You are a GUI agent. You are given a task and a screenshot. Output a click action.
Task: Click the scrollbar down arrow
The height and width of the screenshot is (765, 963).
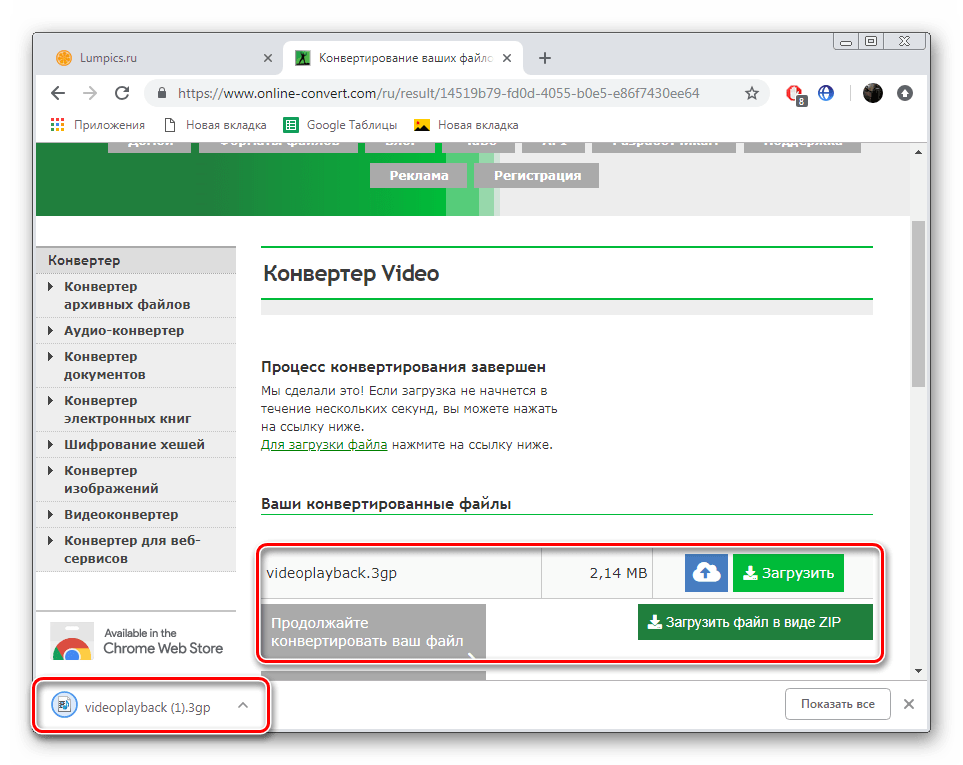coord(919,671)
